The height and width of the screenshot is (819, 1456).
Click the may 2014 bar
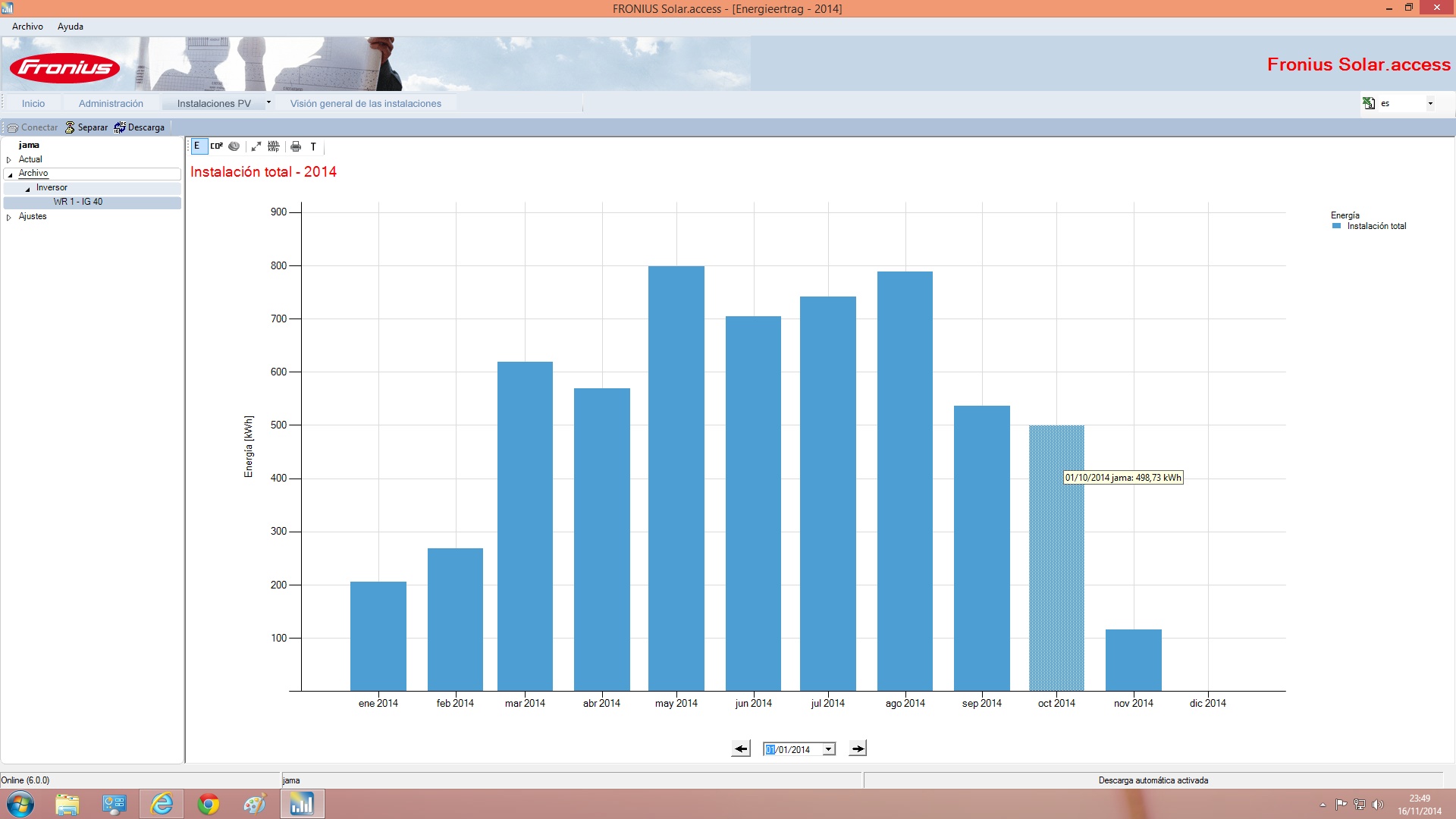tap(676, 479)
